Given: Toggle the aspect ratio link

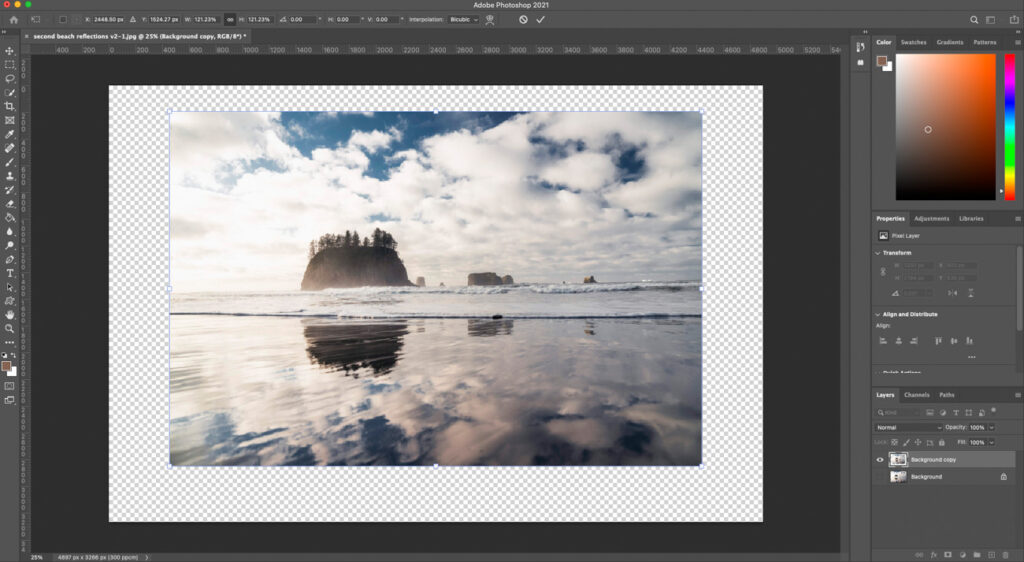Looking at the screenshot, I should tap(230, 20).
